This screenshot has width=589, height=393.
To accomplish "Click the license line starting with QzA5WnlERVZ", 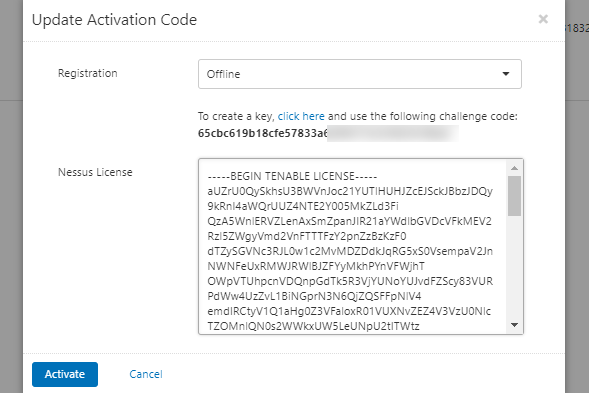I will [x=349, y=221].
